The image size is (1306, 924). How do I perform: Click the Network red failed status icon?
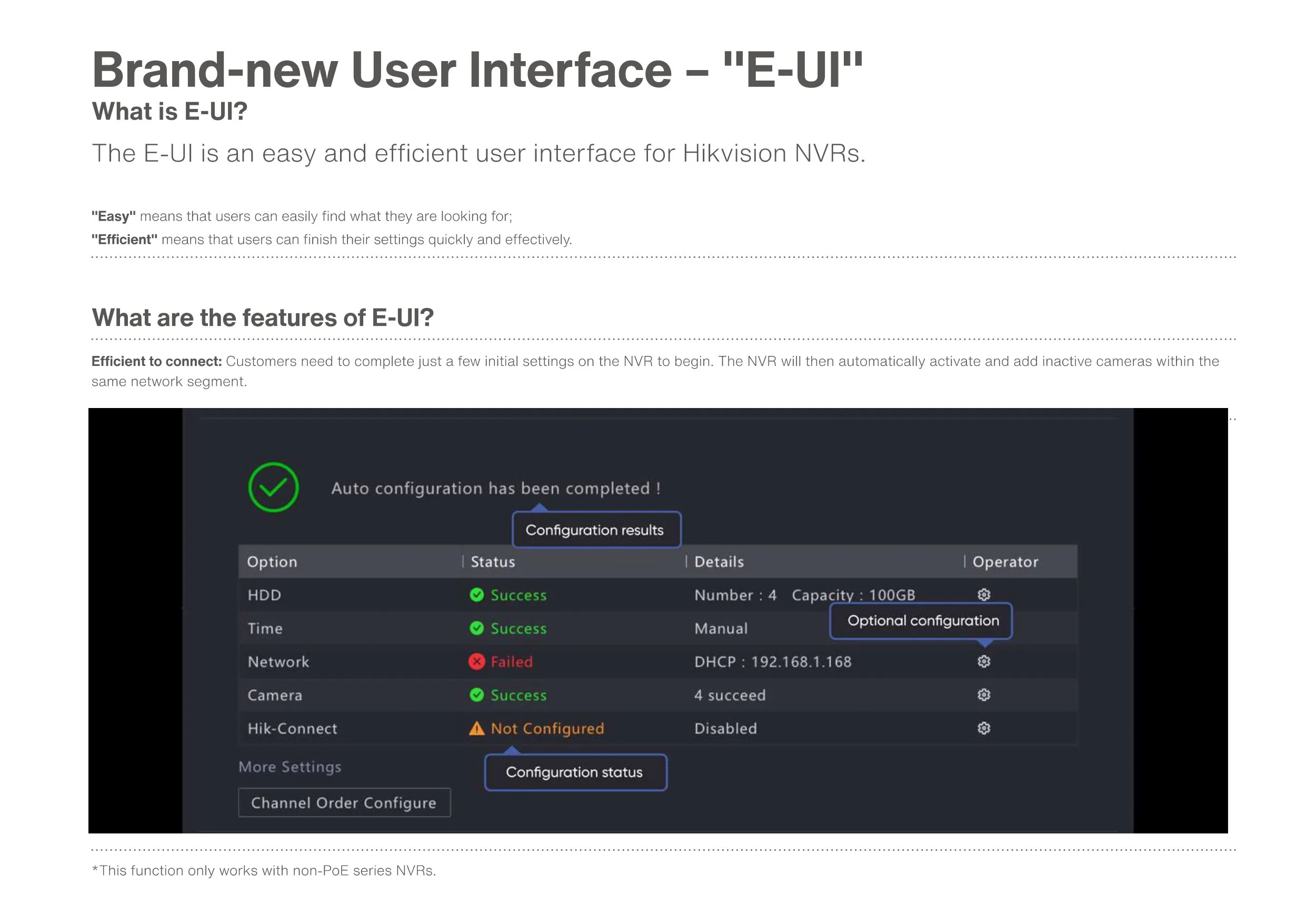point(477,661)
